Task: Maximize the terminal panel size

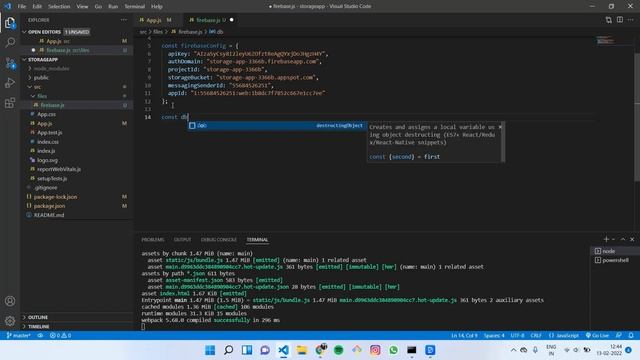Action: [623, 239]
